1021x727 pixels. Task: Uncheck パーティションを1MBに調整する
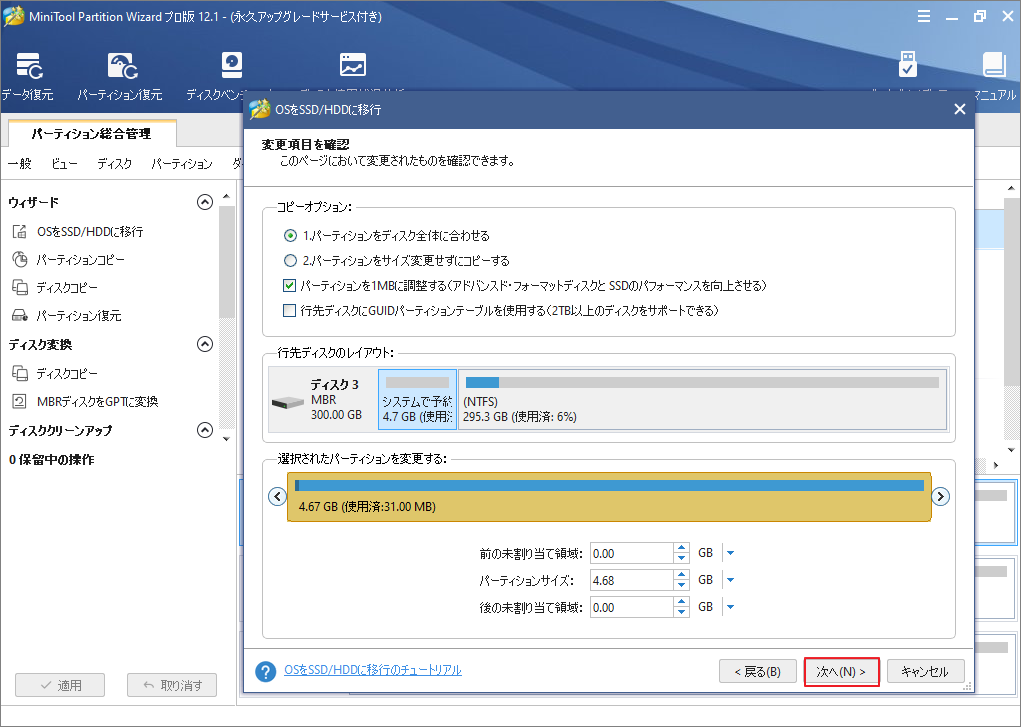(x=288, y=282)
